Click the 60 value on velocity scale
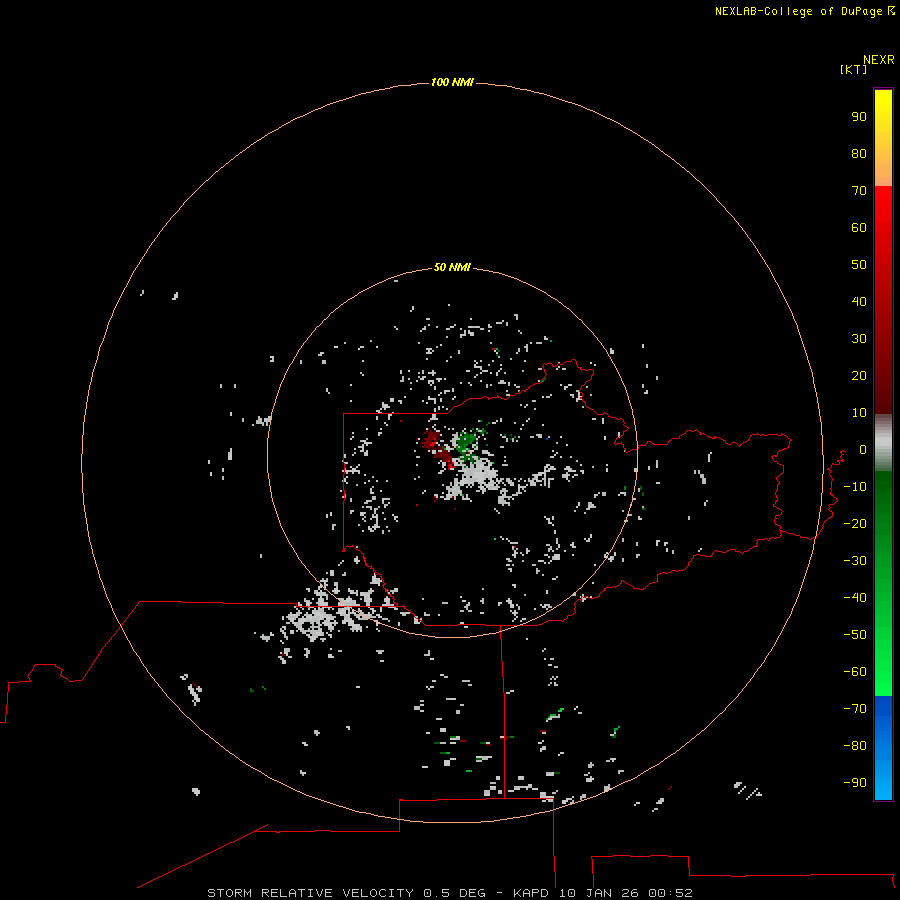The image size is (900, 900). pos(859,227)
